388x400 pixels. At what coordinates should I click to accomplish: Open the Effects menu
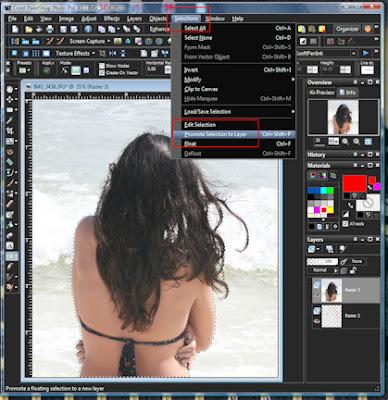(x=112, y=19)
